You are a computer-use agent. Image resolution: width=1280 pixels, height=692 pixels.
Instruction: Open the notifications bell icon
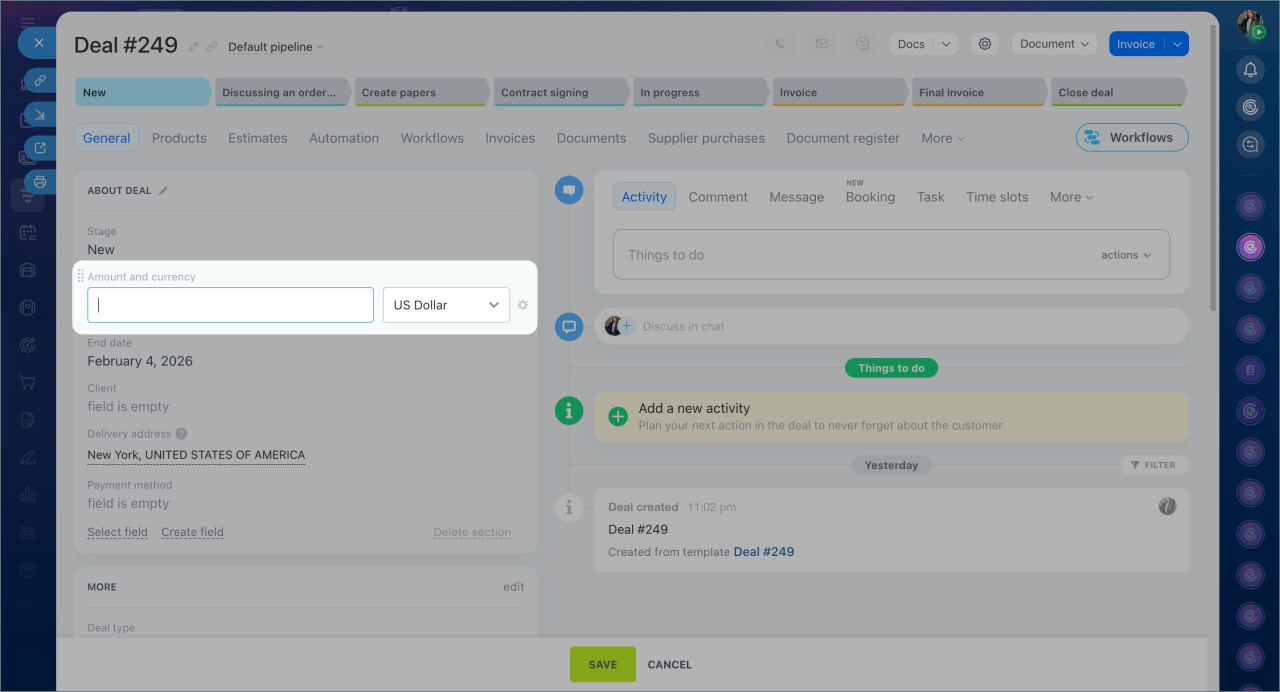click(1250, 70)
